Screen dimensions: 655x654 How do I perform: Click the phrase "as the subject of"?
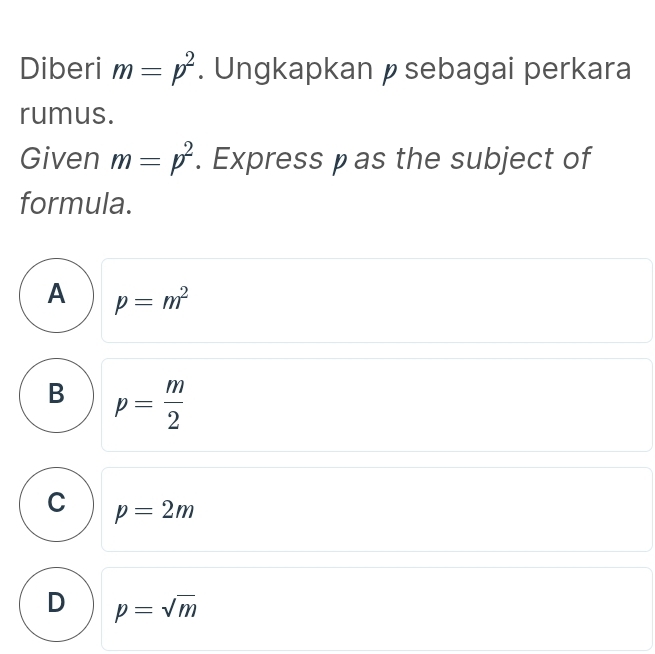pos(472,159)
